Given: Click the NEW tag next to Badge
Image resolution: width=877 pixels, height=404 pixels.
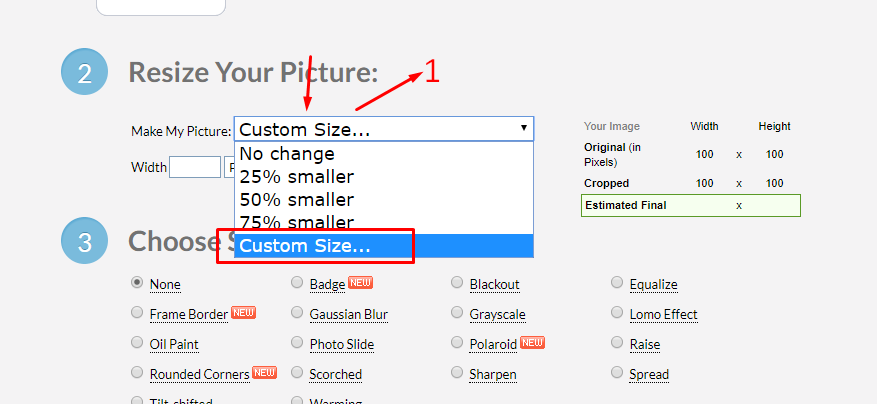Looking at the screenshot, I should (x=360, y=283).
